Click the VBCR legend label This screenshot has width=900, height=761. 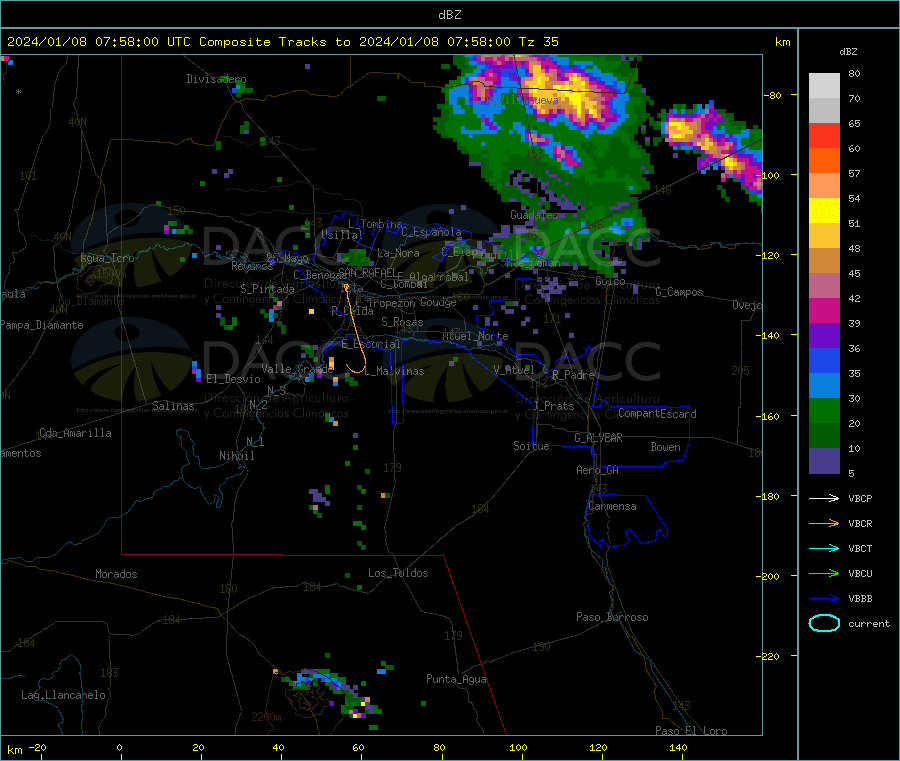coord(860,523)
